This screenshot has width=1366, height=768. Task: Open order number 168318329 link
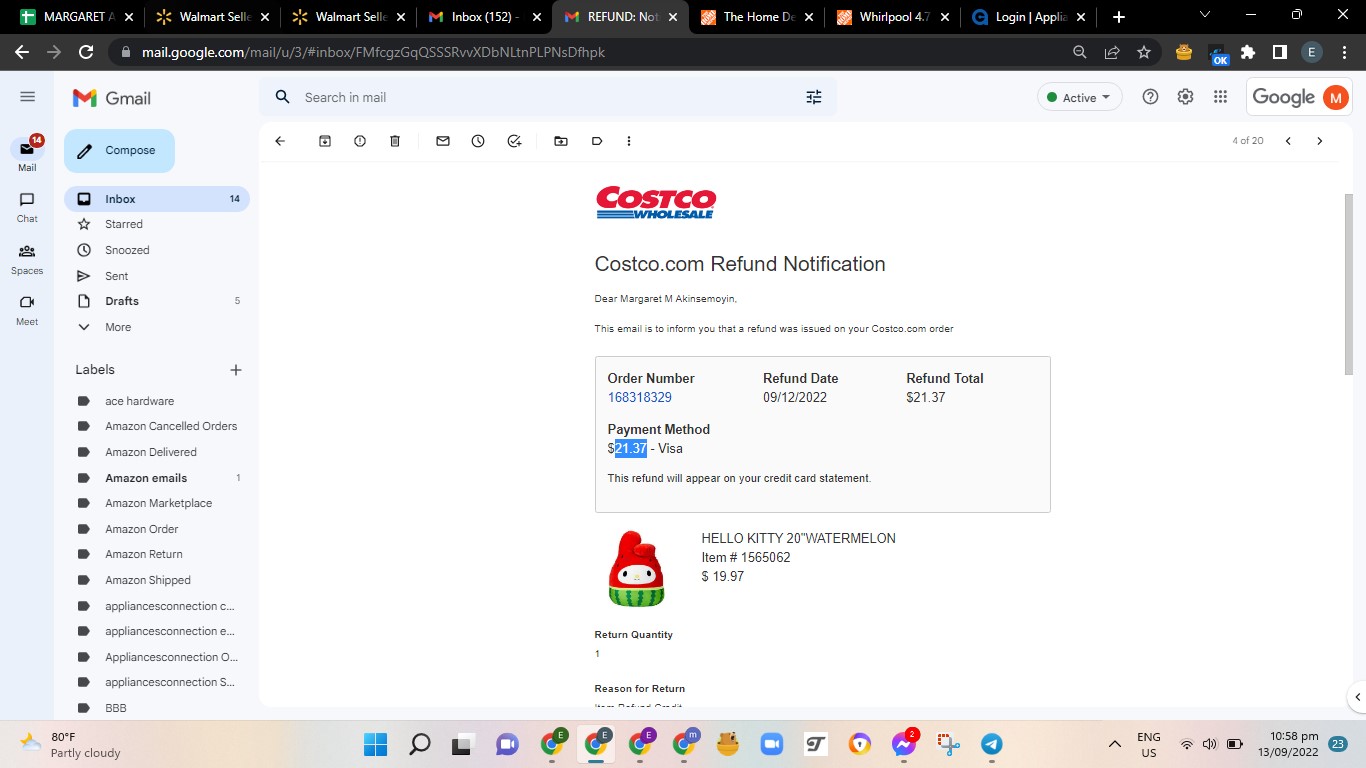[x=640, y=397]
